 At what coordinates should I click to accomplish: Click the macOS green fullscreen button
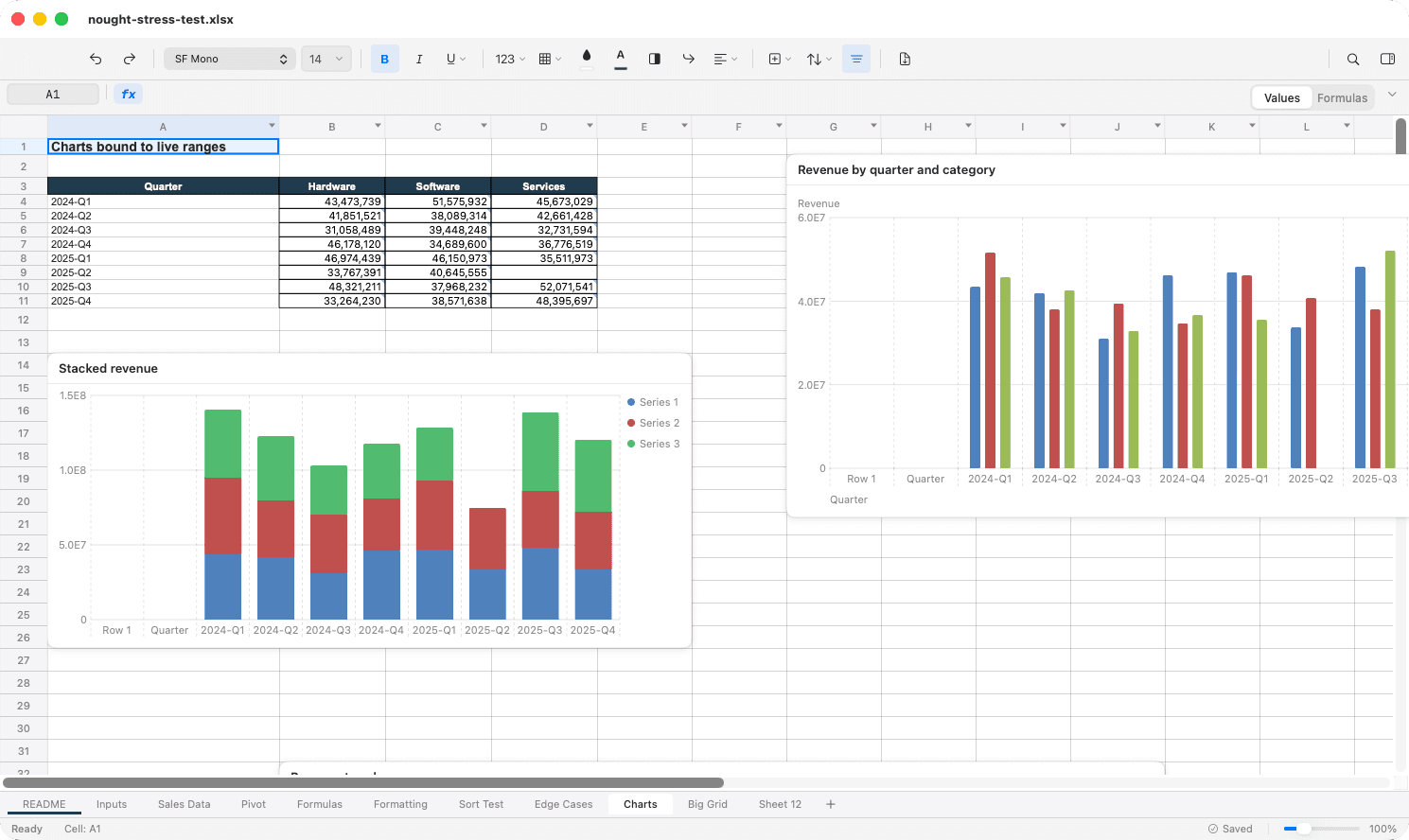pyautogui.click(x=62, y=19)
